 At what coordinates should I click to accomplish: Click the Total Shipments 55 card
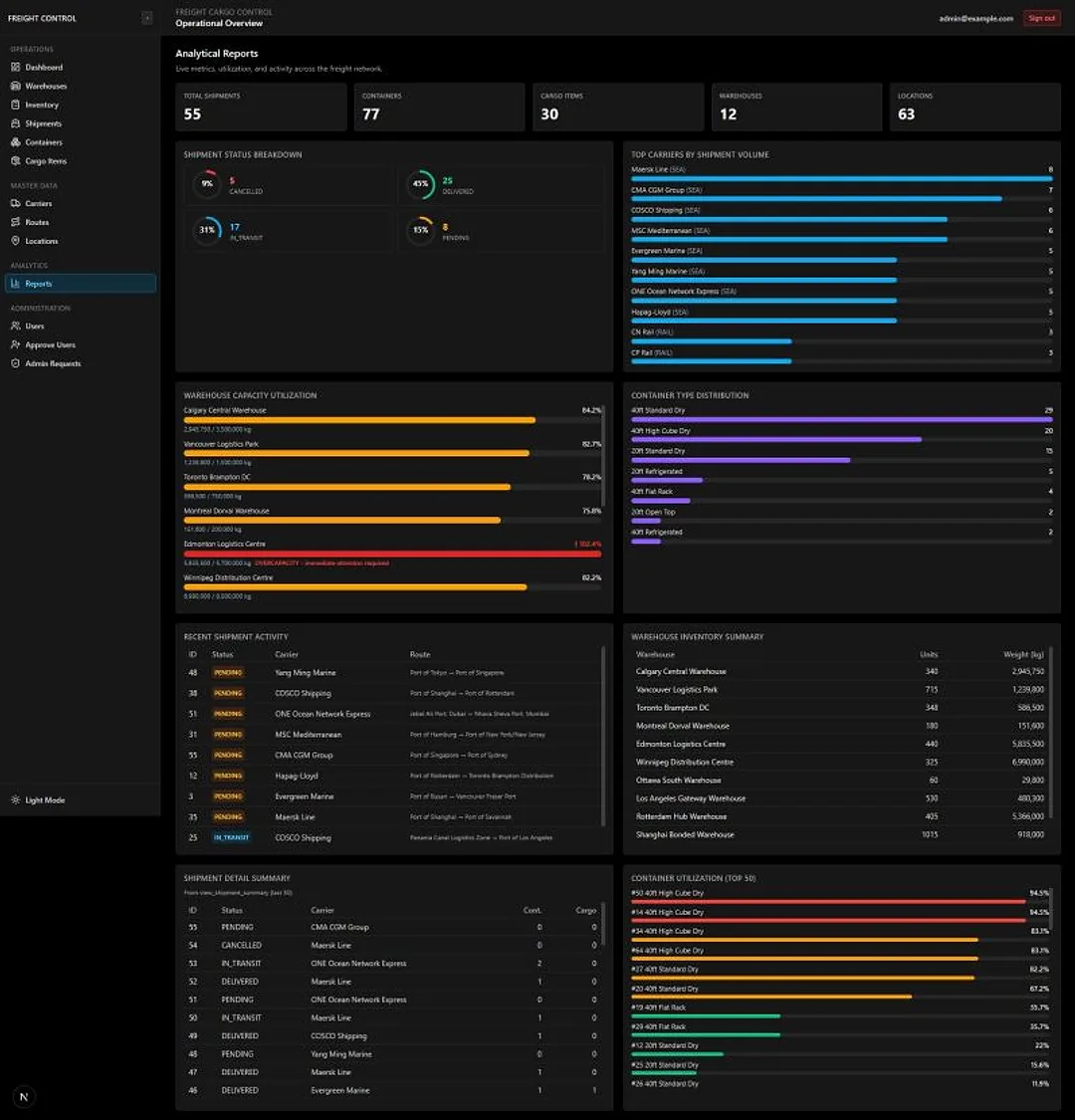pos(261,108)
